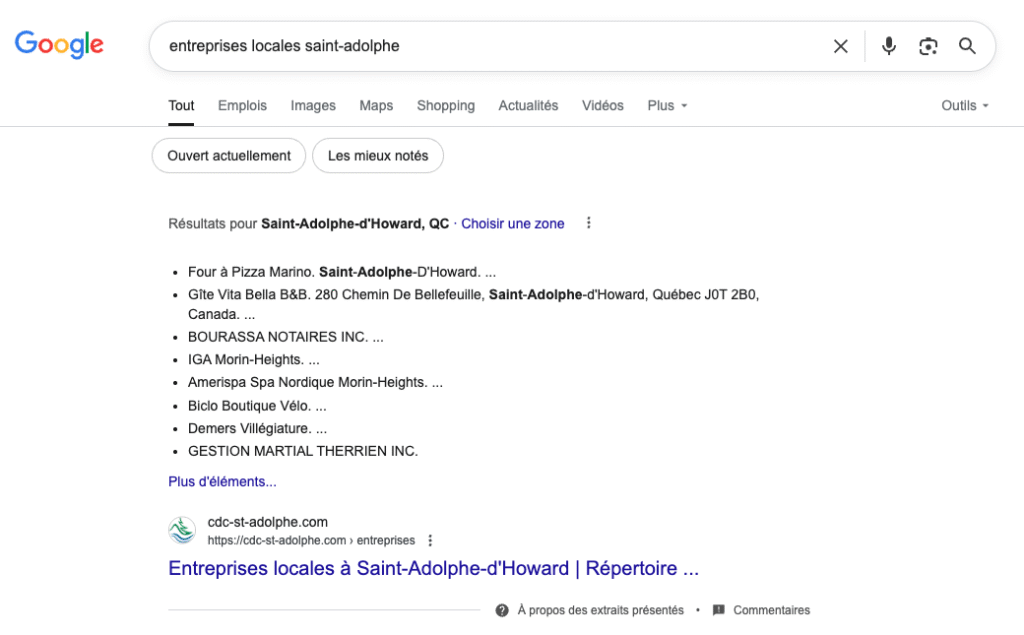Open Google Lens image search
1024x635 pixels.
click(928, 46)
